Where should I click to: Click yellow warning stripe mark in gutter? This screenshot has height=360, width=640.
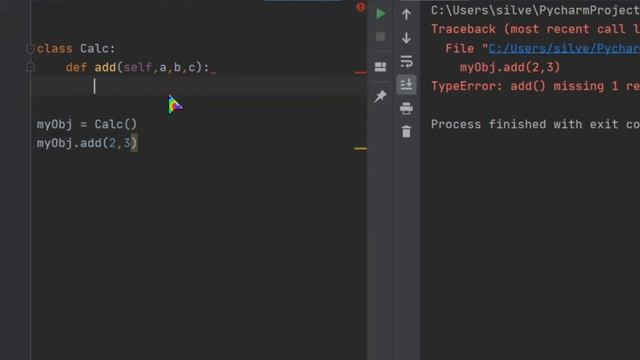(x=360, y=149)
